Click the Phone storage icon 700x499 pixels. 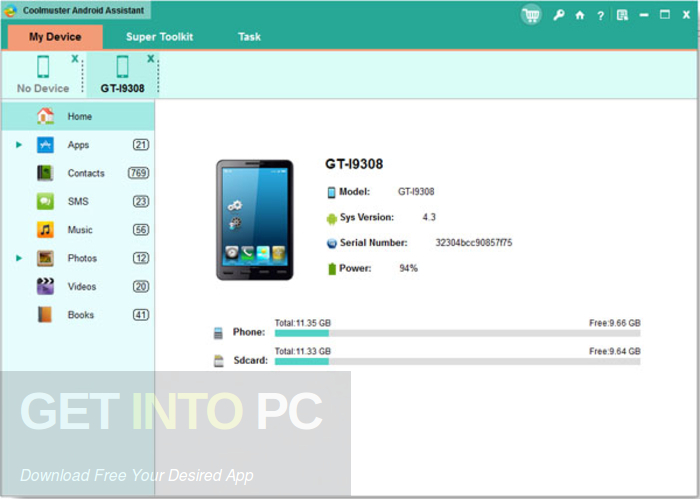click(x=218, y=333)
